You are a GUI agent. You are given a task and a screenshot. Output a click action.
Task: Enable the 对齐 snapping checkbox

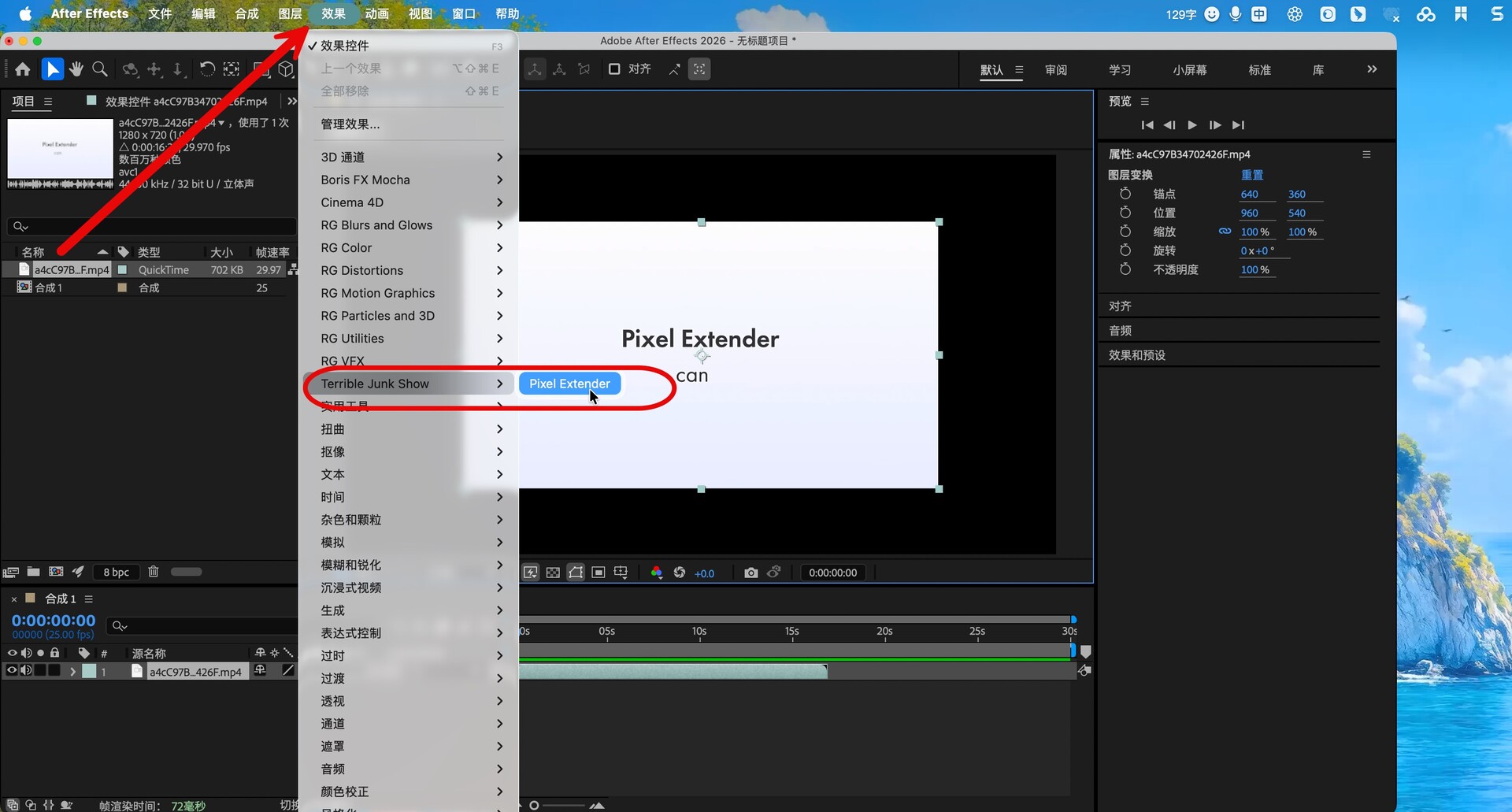pyautogui.click(x=614, y=69)
